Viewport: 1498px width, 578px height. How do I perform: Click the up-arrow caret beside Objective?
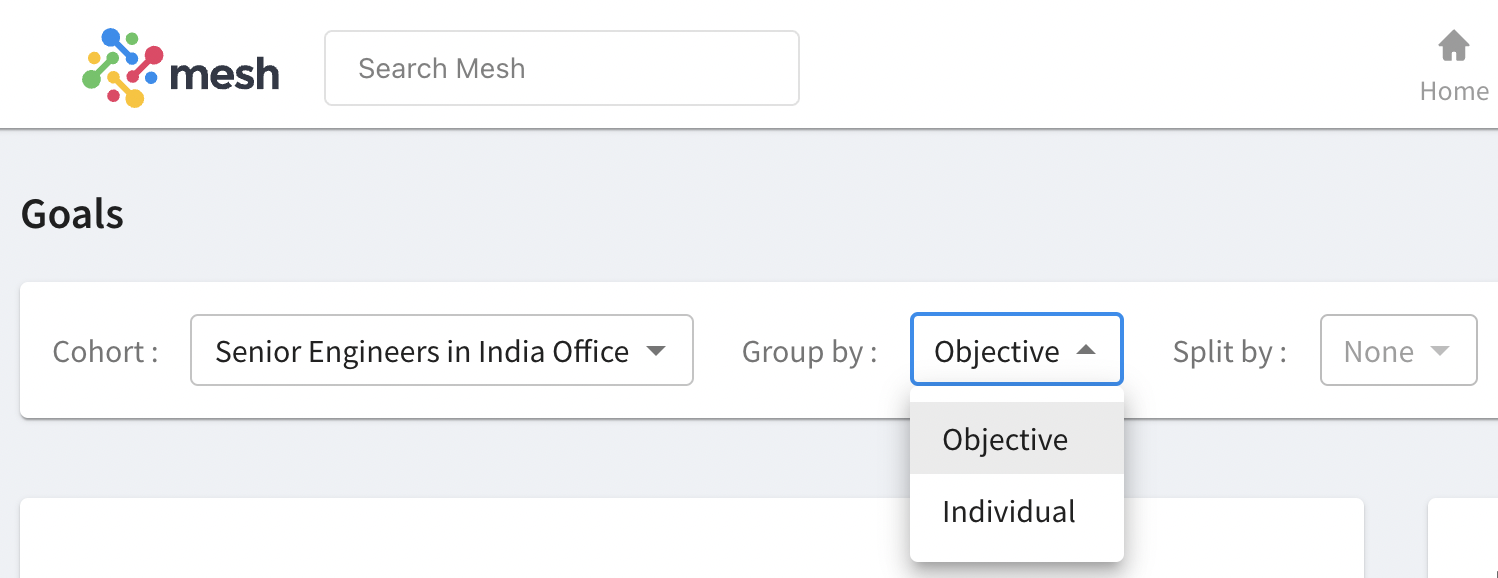1086,351
